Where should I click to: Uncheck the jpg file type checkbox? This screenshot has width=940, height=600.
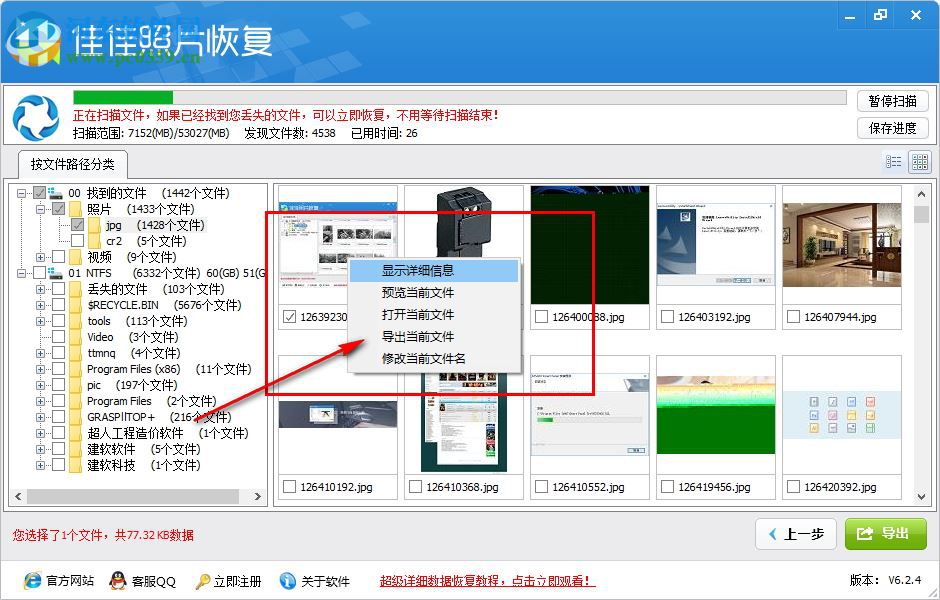point(77,225)
